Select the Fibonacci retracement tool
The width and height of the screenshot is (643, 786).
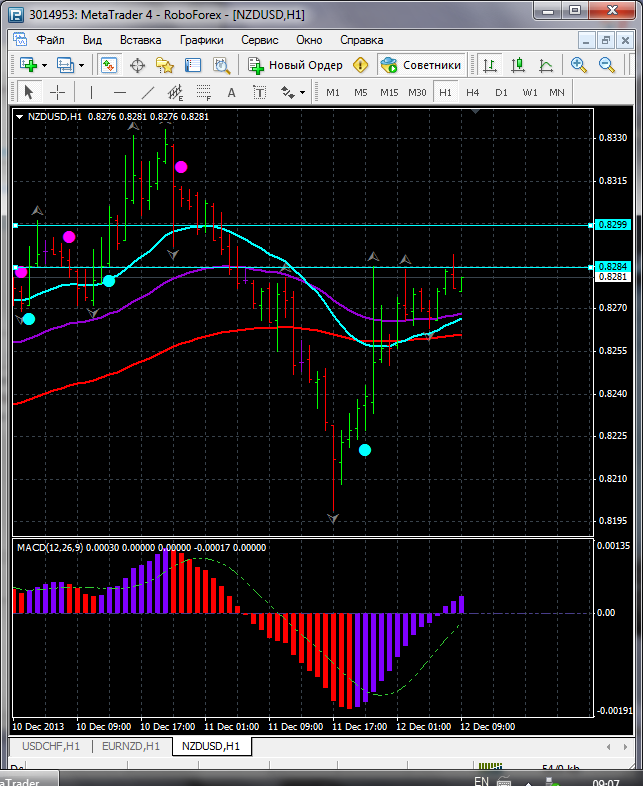pos(203,92)
